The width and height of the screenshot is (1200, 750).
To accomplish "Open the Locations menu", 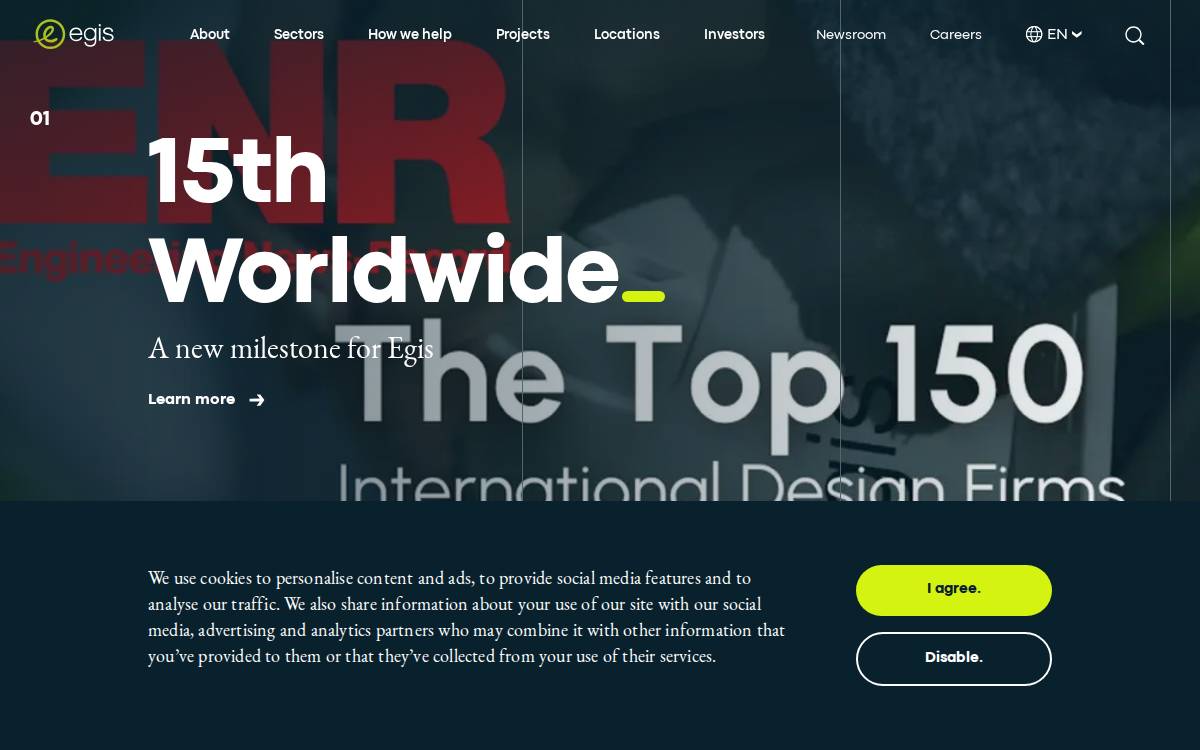I will (627, 34).
